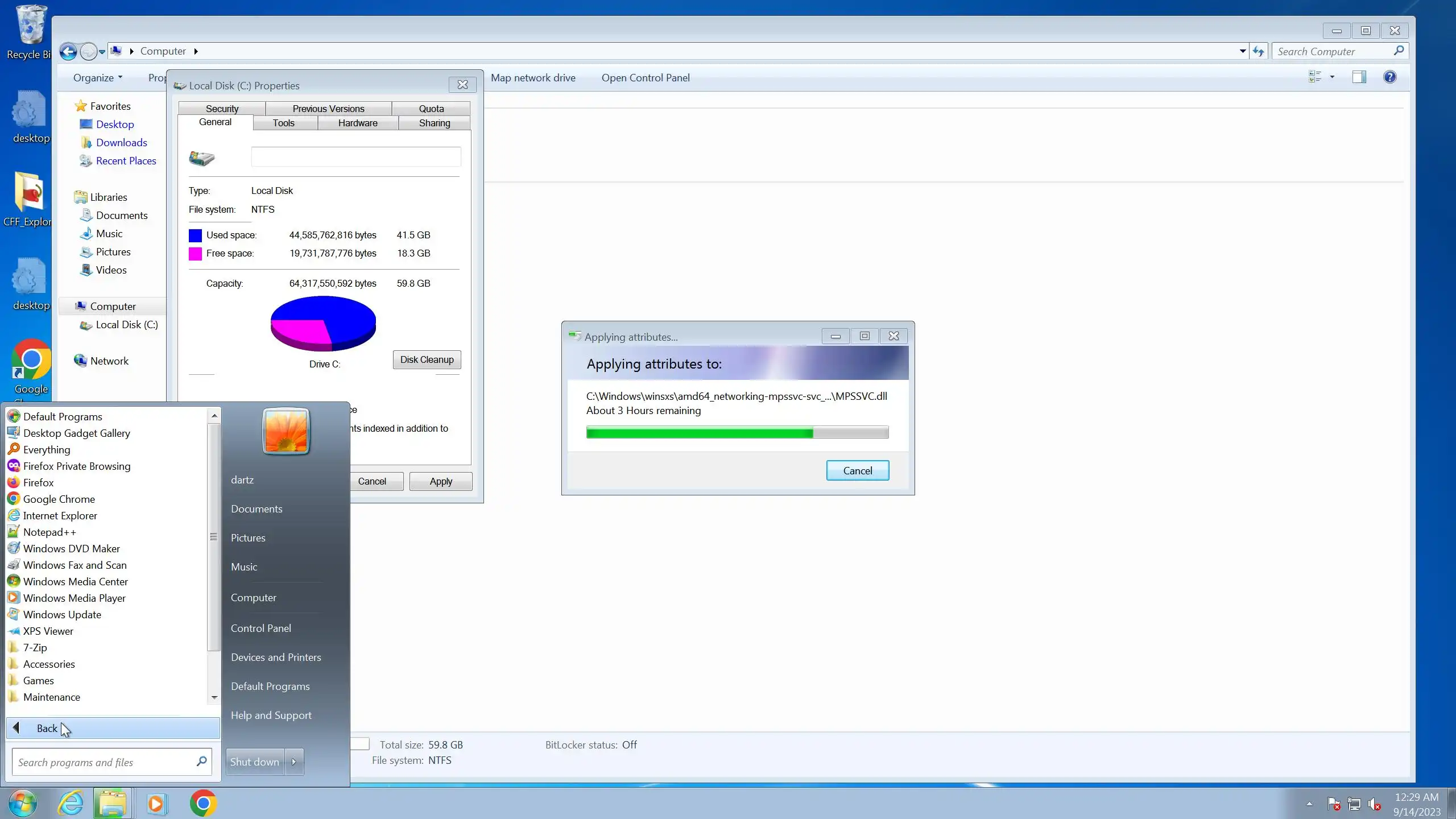Cancel the Applying attributes operation
Screen dimensions: 1456x819
857,470
